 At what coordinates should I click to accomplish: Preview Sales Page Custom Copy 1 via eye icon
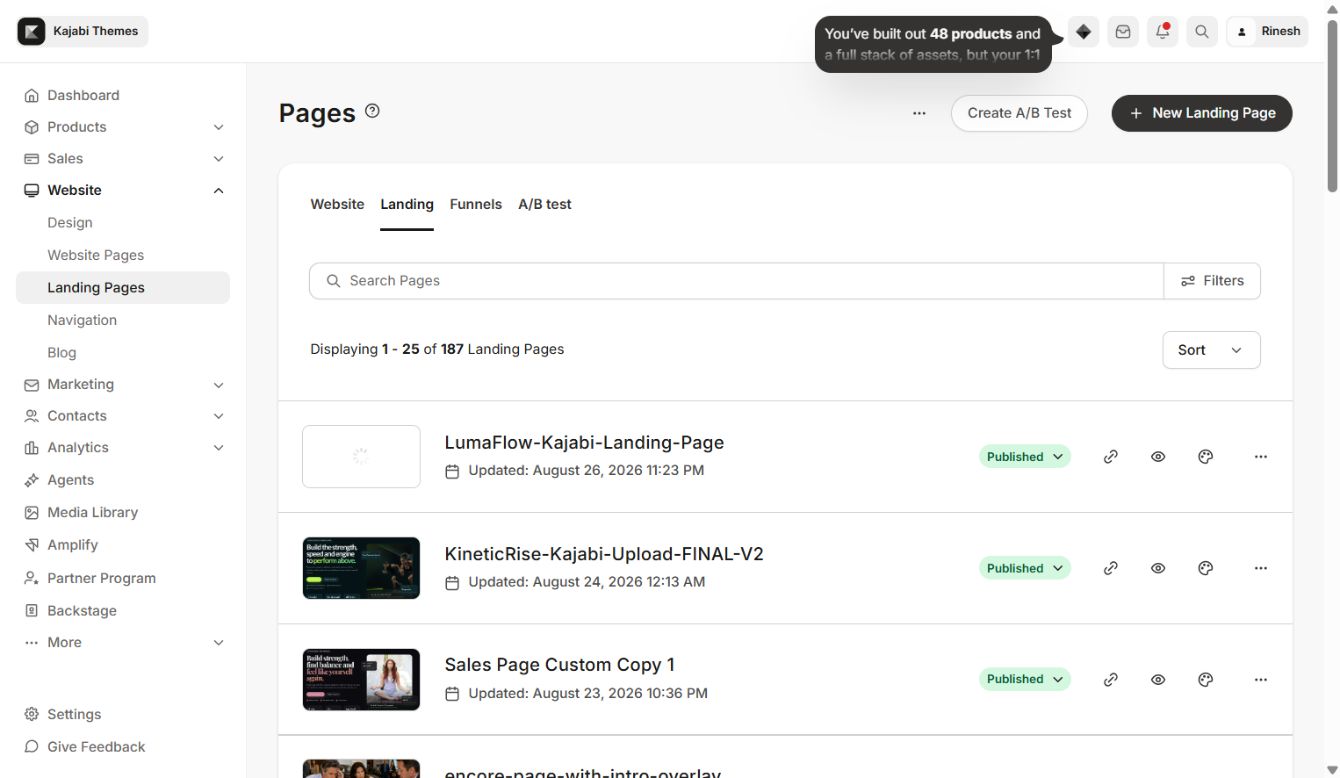point(1158,679)
